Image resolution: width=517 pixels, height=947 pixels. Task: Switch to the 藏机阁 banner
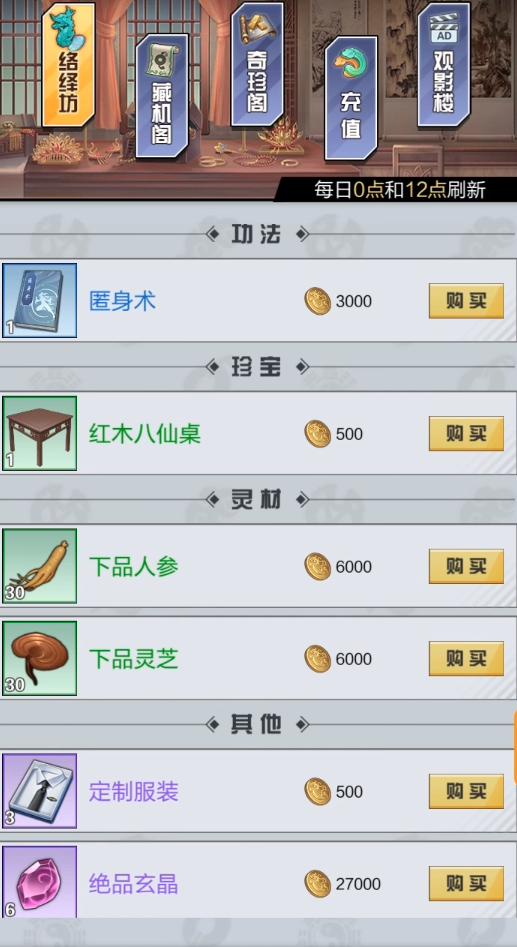(x=162, y=96)
